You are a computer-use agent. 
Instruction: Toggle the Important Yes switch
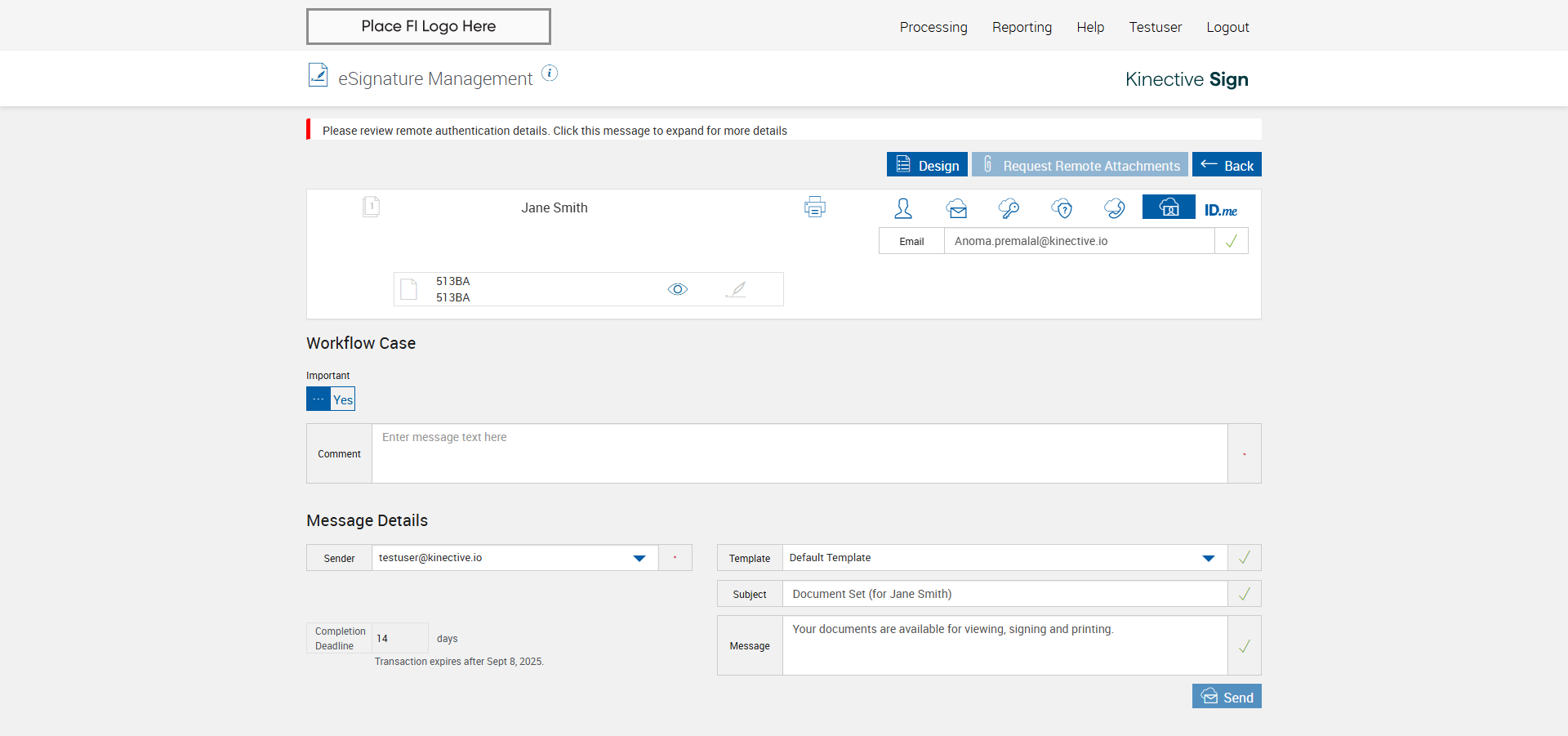point(331,399)
